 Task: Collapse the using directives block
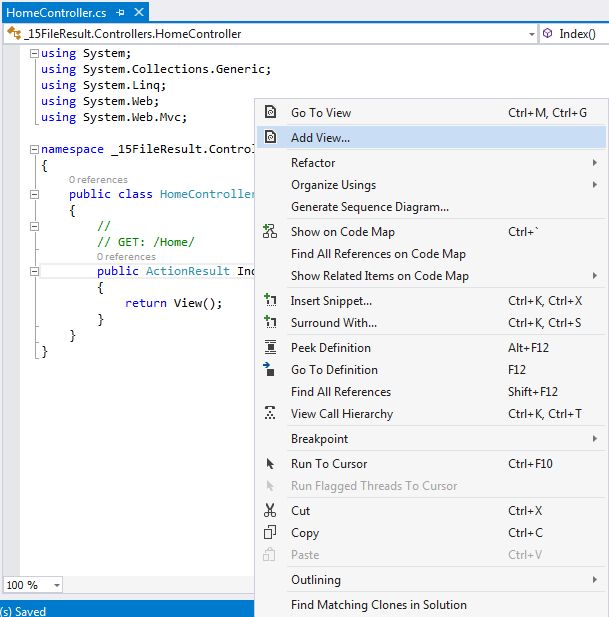pyautogui.click(x=35, y=53)
